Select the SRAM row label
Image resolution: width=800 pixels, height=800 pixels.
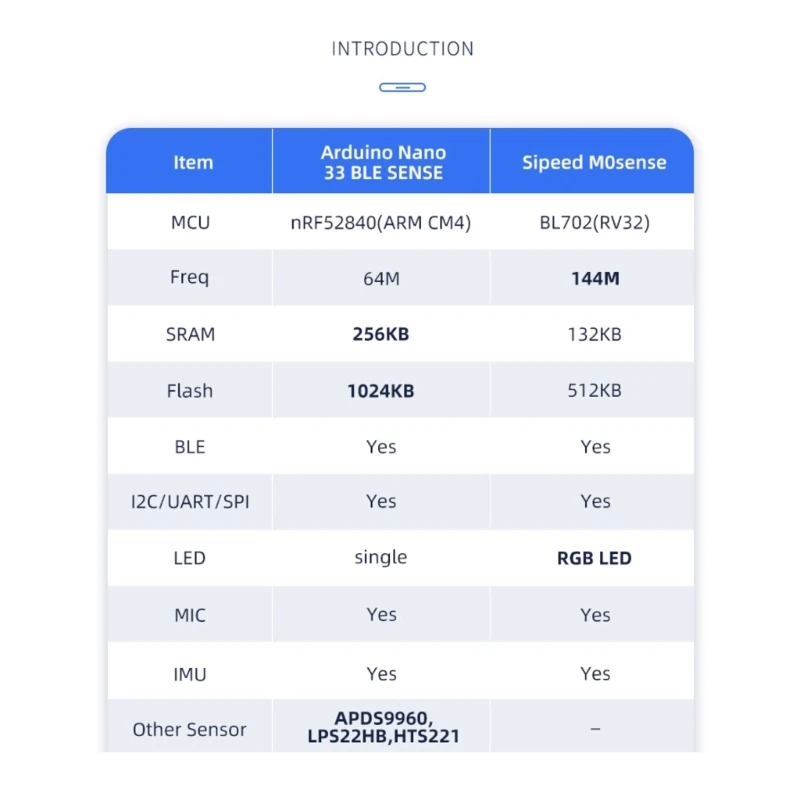190,334
